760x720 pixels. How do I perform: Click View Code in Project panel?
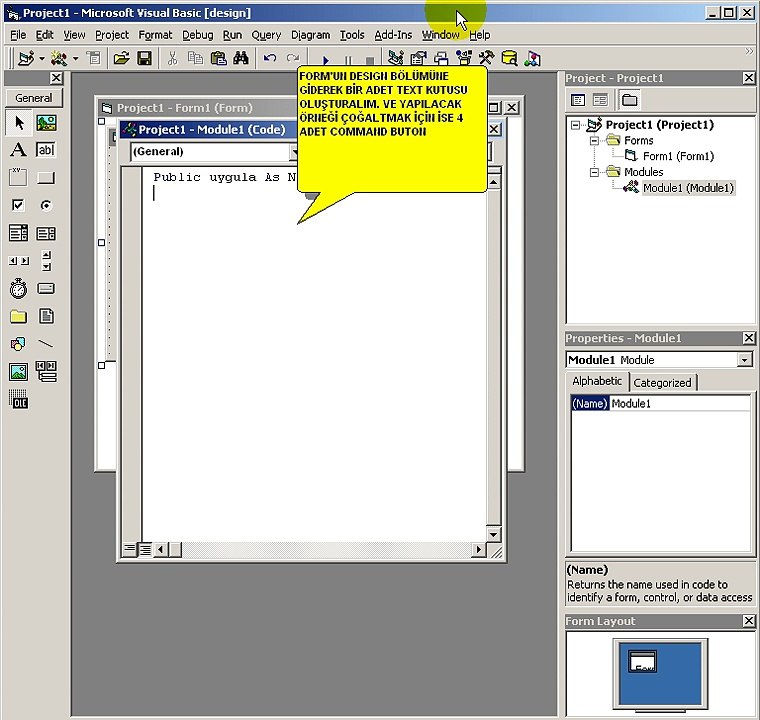click(578, 100)
